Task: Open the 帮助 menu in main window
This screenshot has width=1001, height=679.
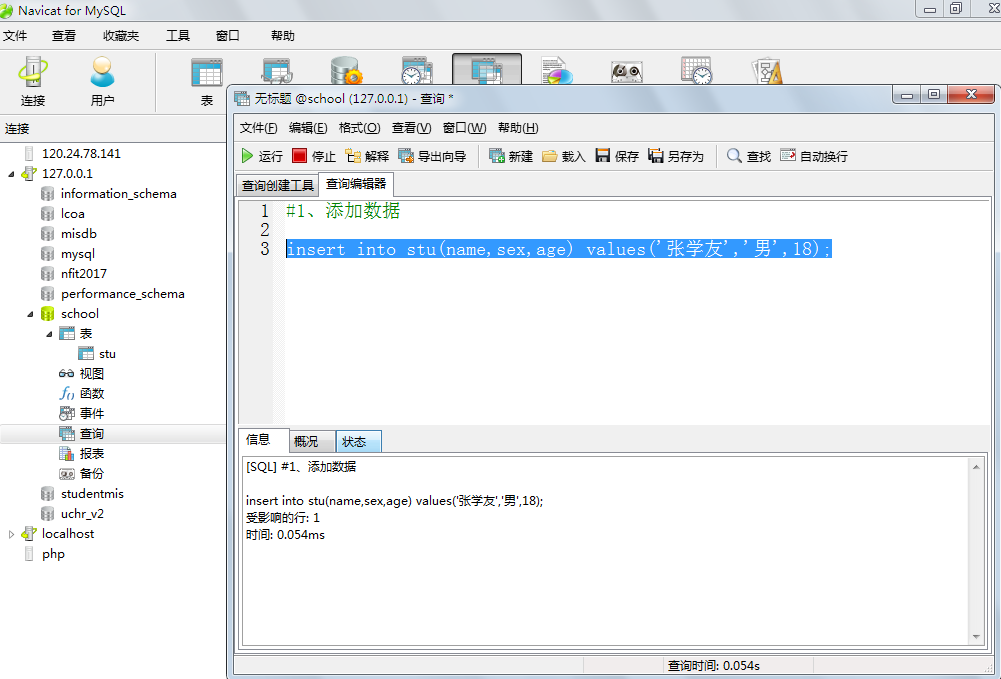Action: tap(283, 36)
